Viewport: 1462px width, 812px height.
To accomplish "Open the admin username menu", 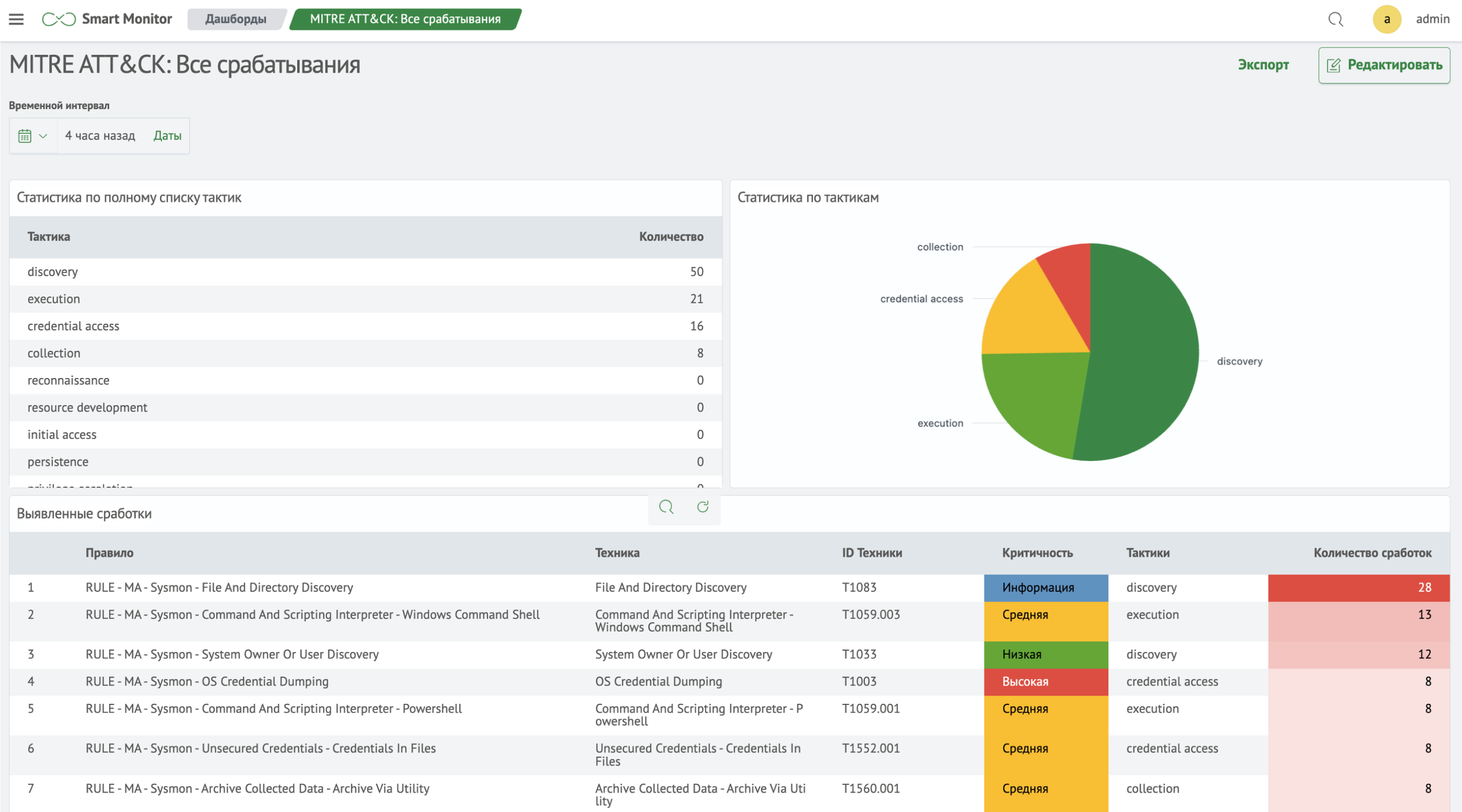I will 1432,19.
